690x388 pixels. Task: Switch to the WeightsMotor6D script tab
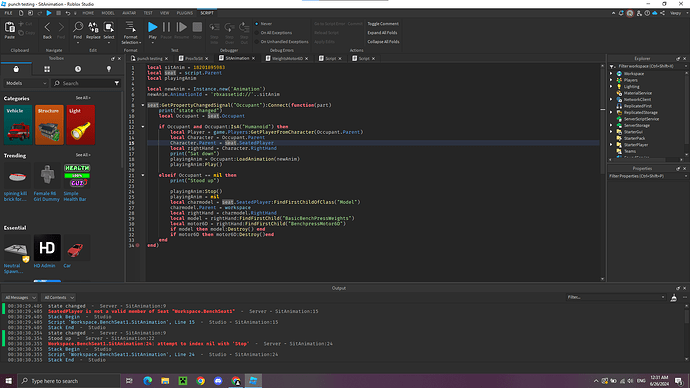[287, 59]
